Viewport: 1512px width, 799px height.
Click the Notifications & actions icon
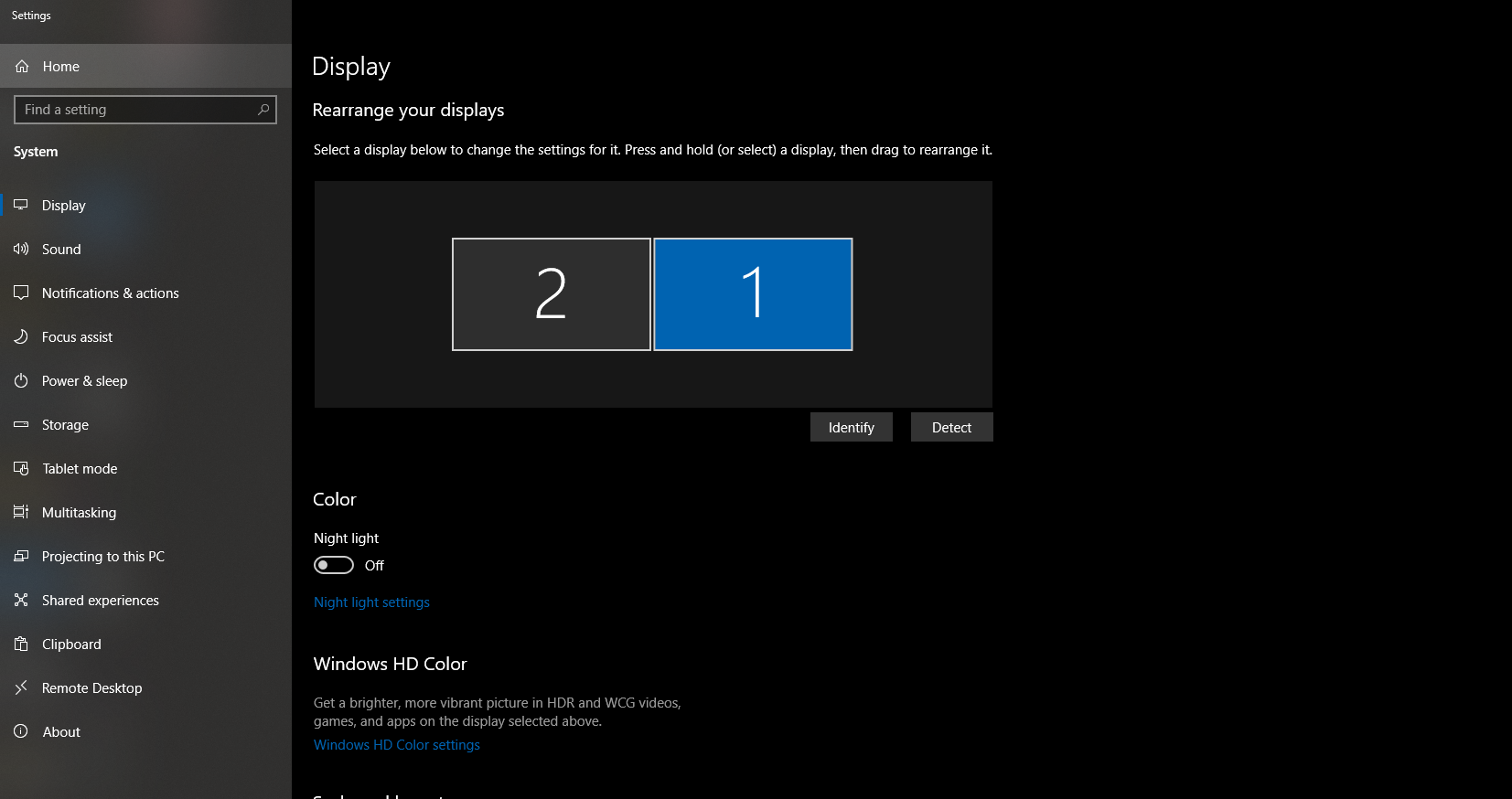[x=21, y=293]
